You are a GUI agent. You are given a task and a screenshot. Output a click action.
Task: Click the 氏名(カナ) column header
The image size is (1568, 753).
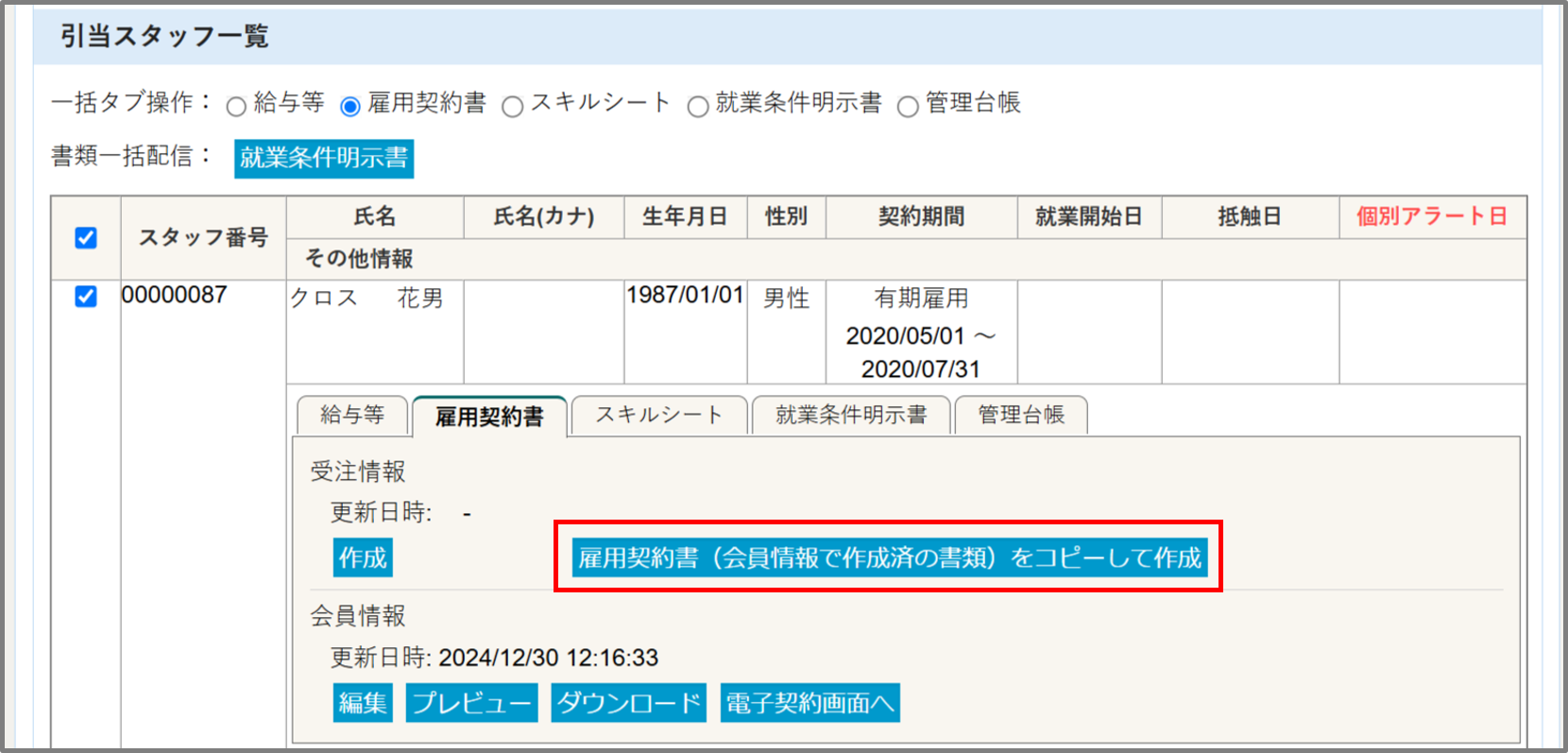[x=544, y=216]
